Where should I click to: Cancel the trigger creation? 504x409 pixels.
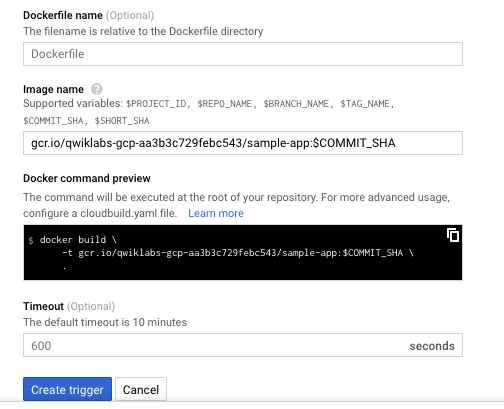pos(141,389)
